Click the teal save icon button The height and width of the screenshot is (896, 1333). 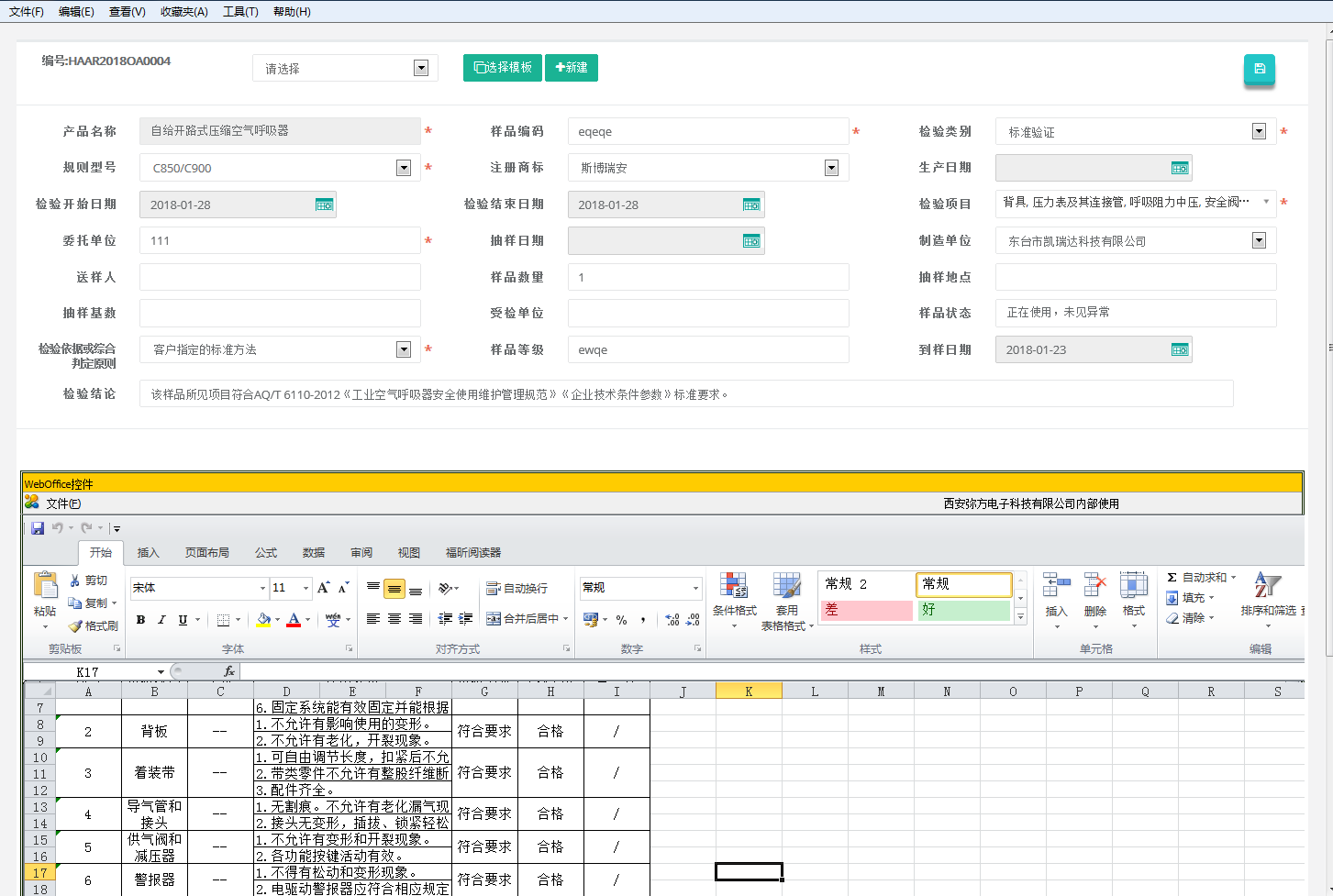(1259, 69)
